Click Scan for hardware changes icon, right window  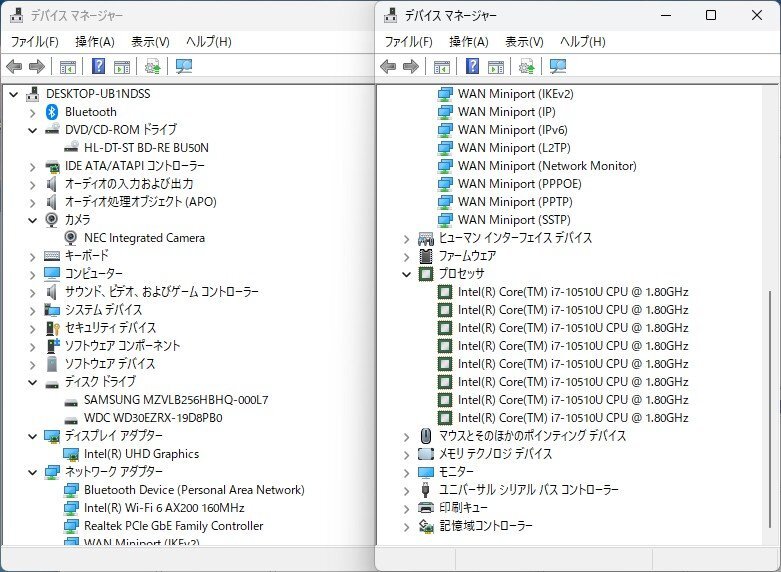click(x=558, y=66)
